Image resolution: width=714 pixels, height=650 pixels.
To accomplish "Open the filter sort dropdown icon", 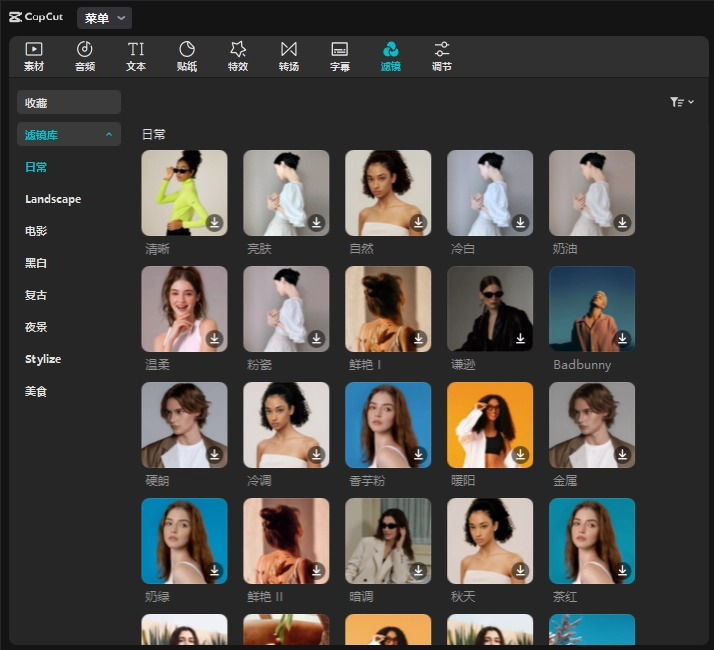I will click(681, 102).
